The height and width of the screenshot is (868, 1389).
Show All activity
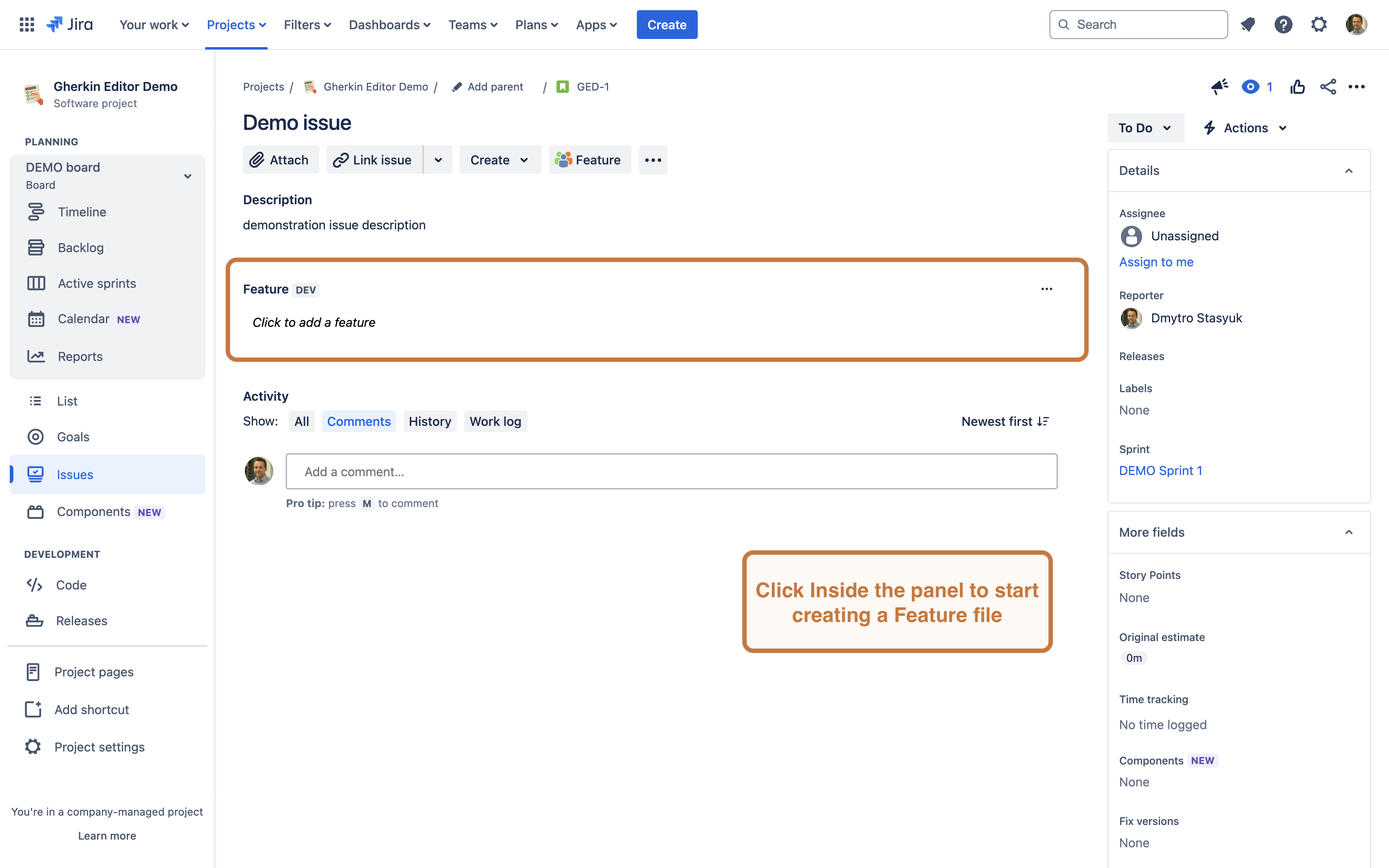(301, 421)
